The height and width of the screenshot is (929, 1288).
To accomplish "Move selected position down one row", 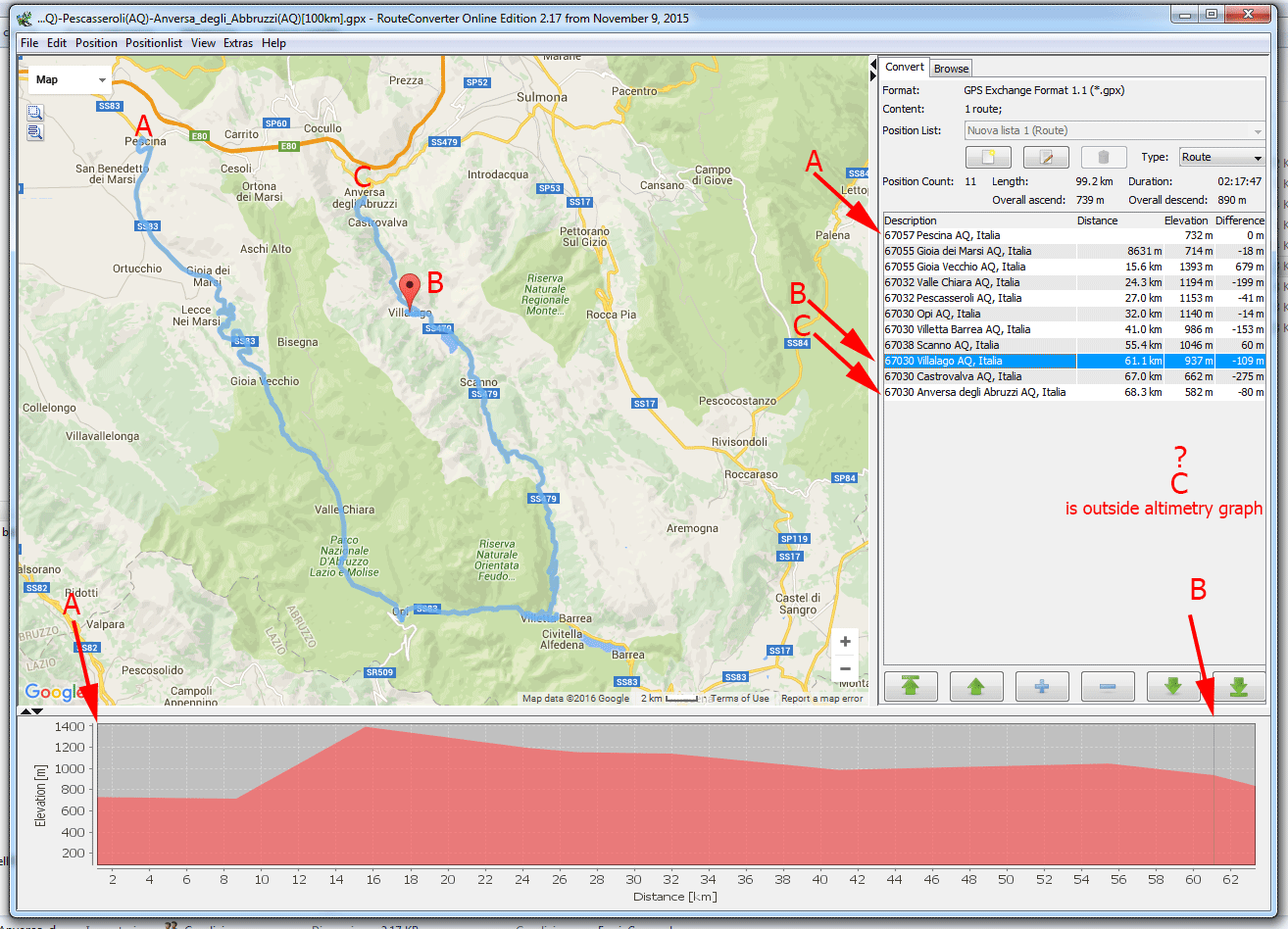I will click(x=1173, y=686).
